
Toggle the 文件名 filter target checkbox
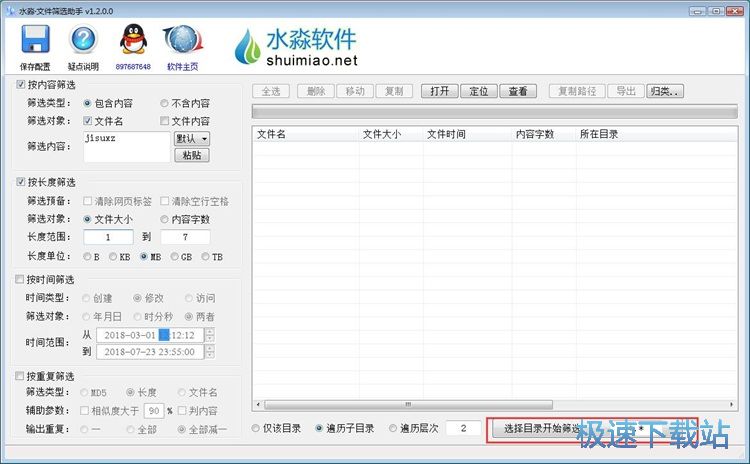pyautogui.click(x=88, y=121)
